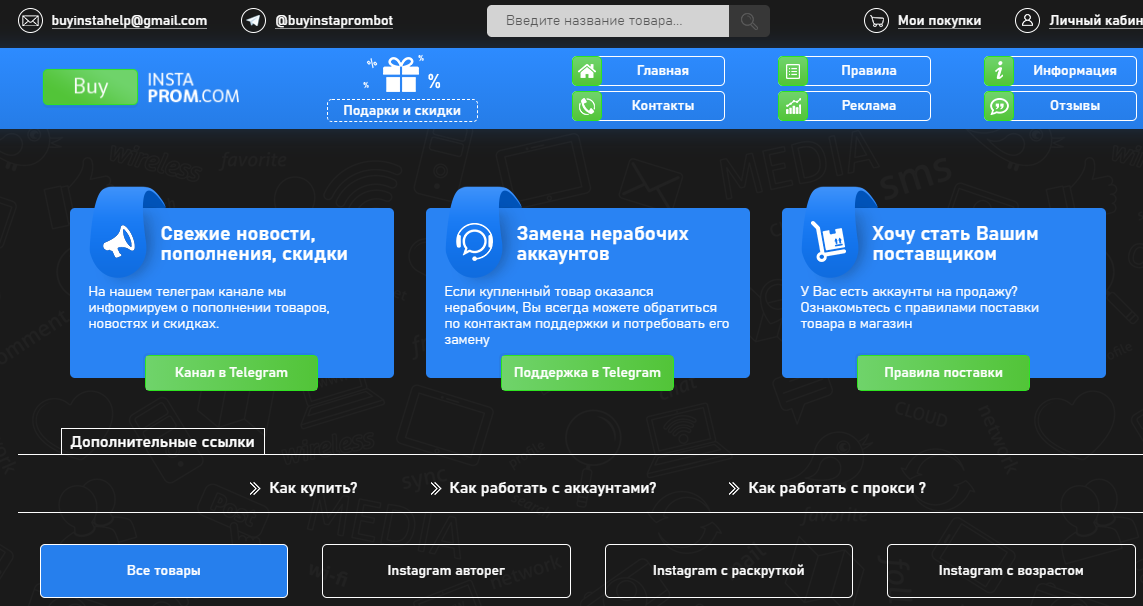Click the chart icon on the Реклама button
This screenshot has height=606, width=1143.
tap(793, 106)
